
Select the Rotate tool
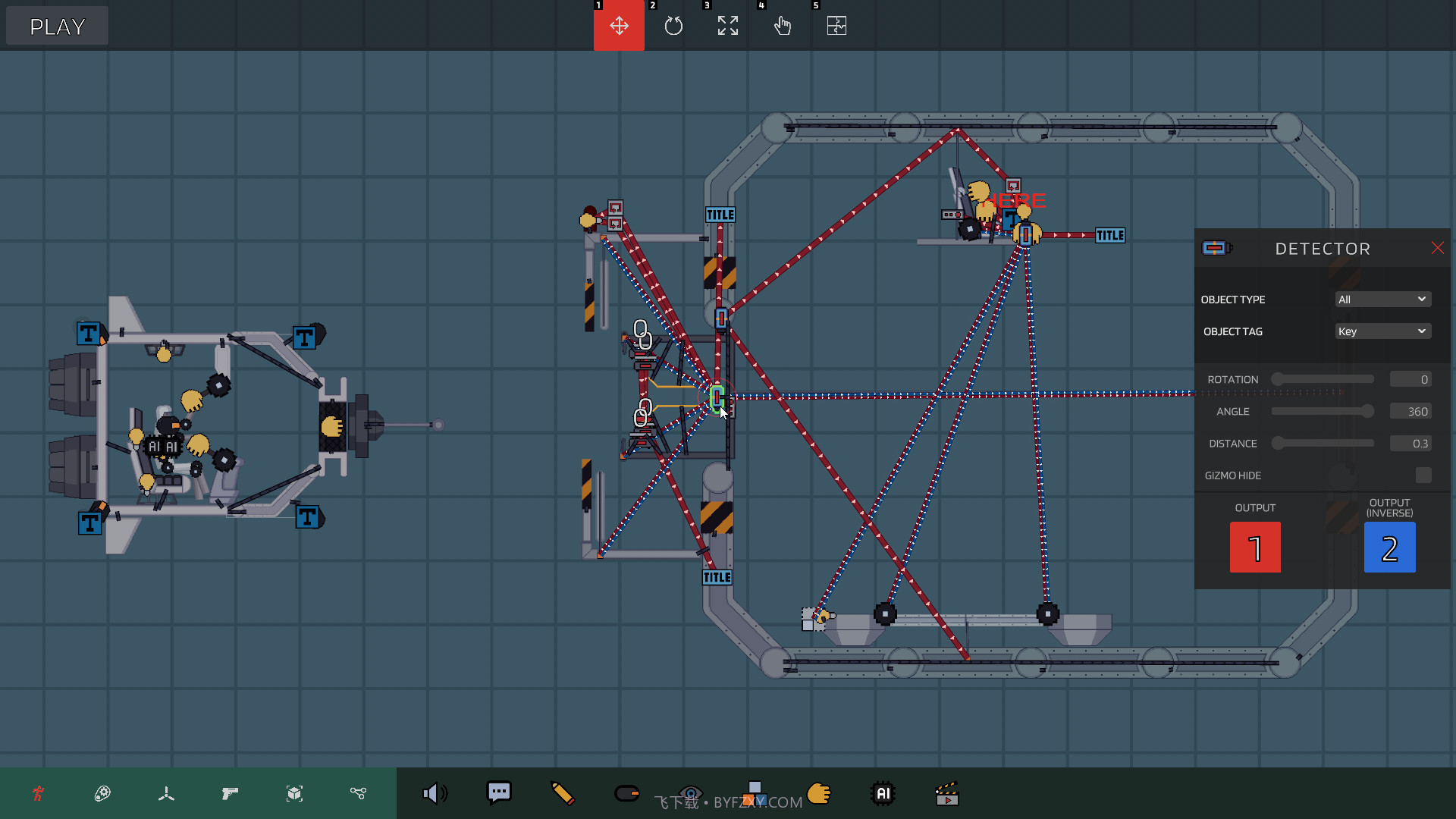point(673,25)
